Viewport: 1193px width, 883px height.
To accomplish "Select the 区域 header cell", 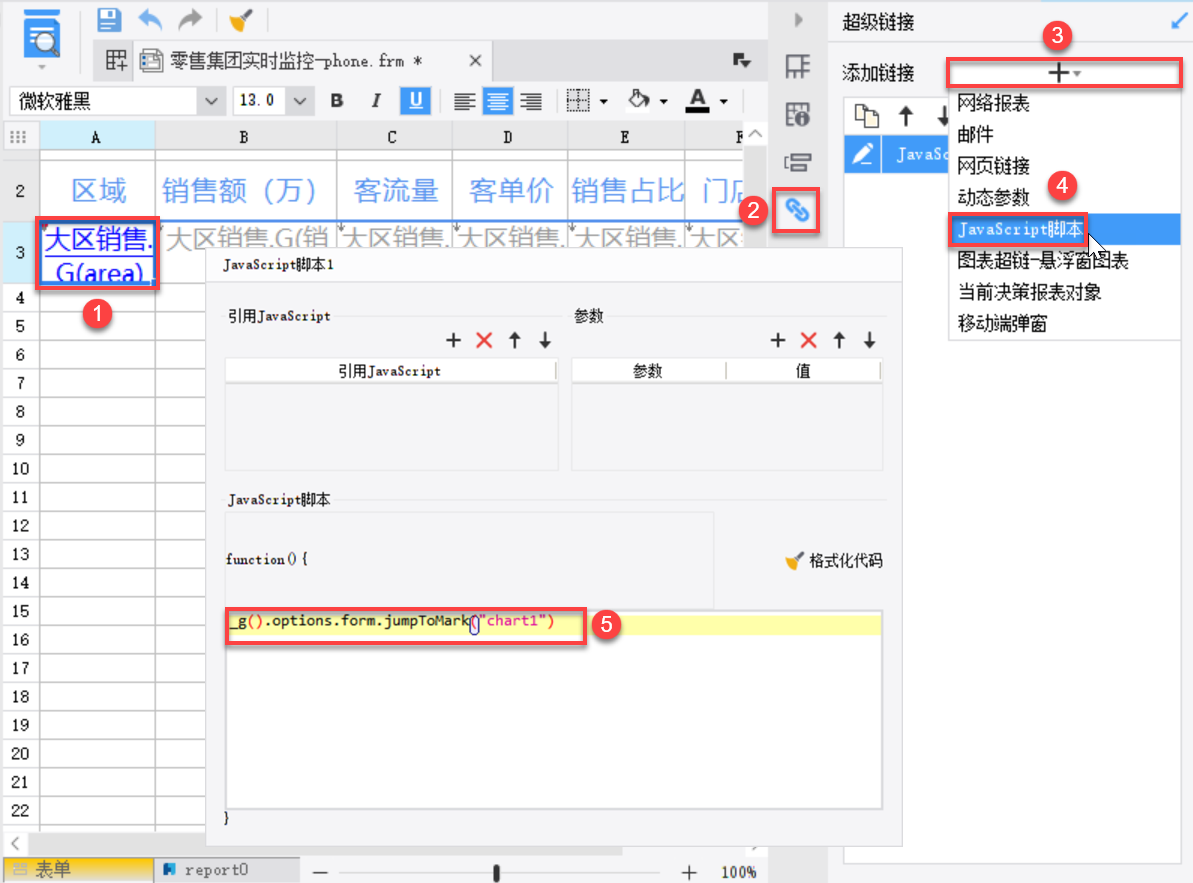I will 97,190.
